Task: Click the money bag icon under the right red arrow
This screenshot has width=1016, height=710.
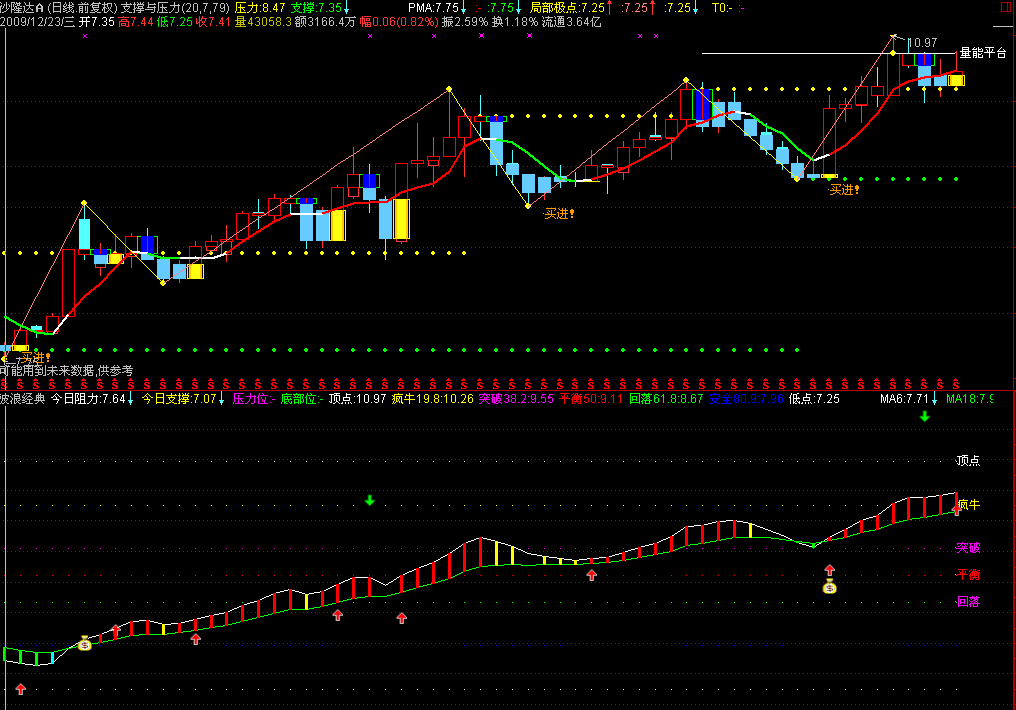Action: coord(829,587)
